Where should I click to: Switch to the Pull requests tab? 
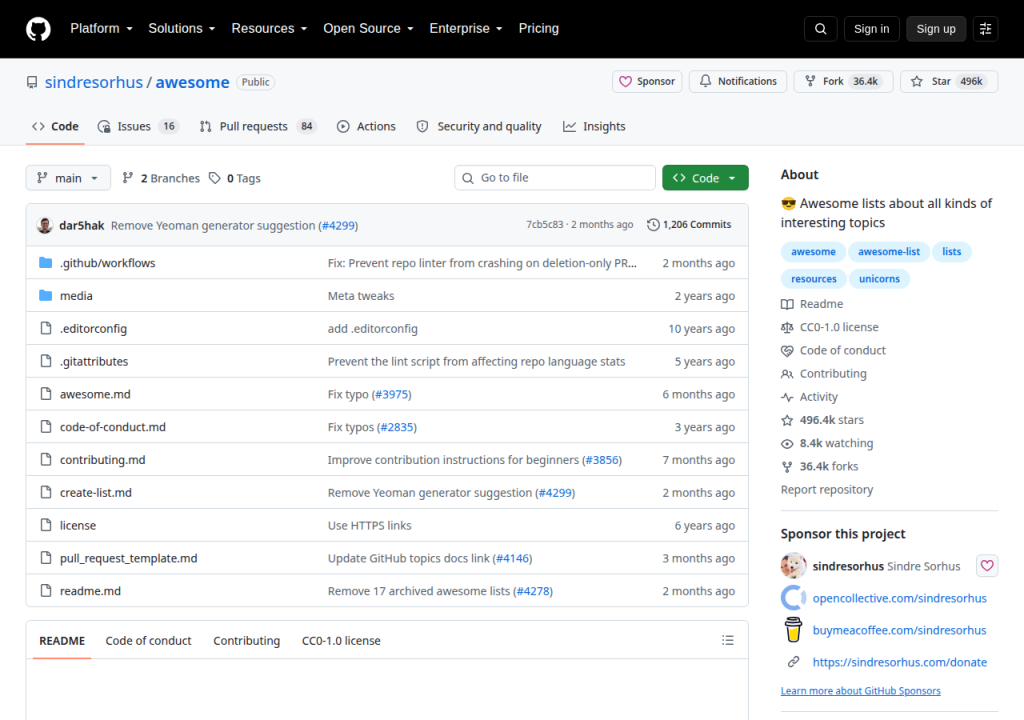pyautogui.click(x=257, y=126)
